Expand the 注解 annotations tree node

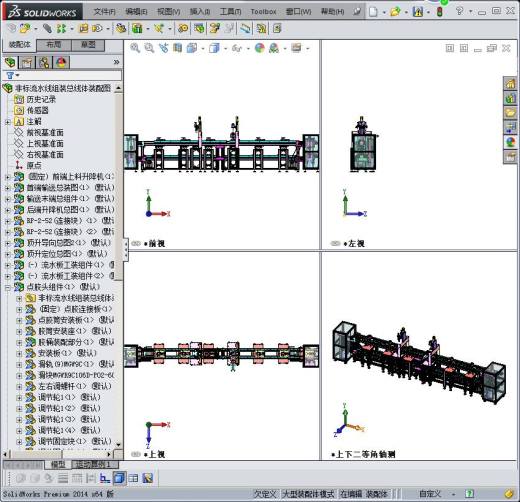coord(8,122)
